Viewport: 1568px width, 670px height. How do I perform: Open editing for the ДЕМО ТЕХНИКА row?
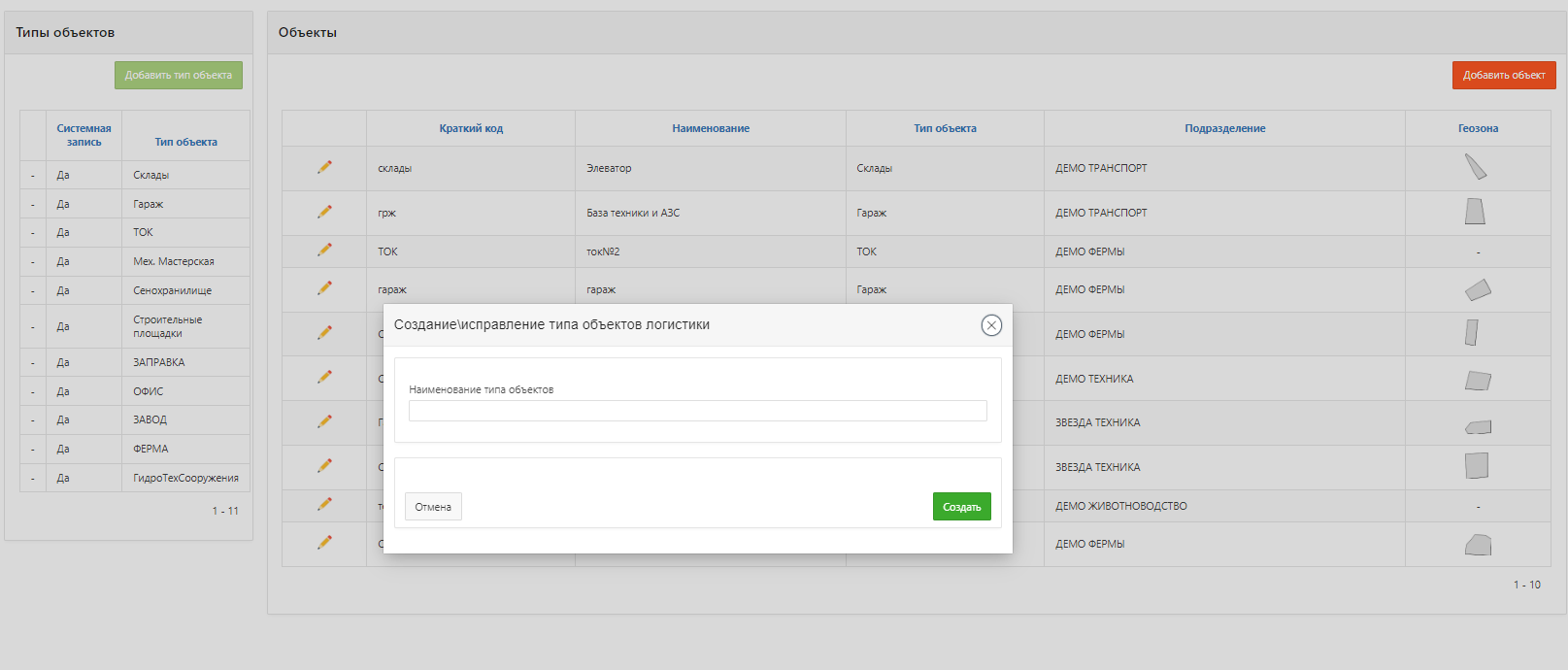[324, 377]
